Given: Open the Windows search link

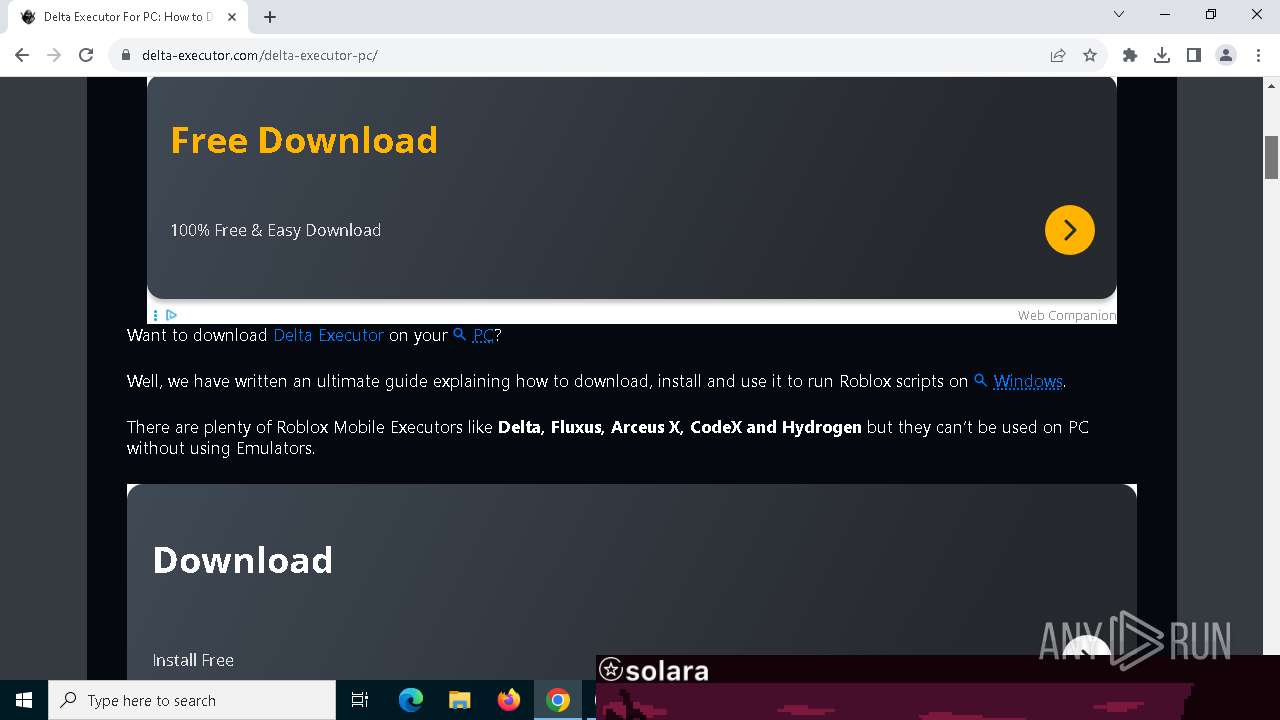Looking at the screenshot, I should pyautogui.click(x=1018, y=381).
